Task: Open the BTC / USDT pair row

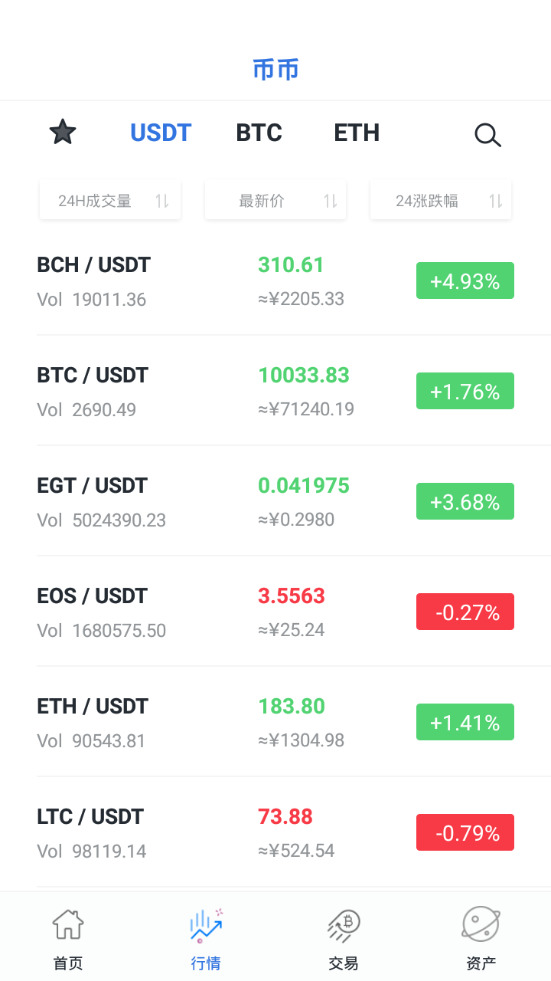Action: coord(275,391)
